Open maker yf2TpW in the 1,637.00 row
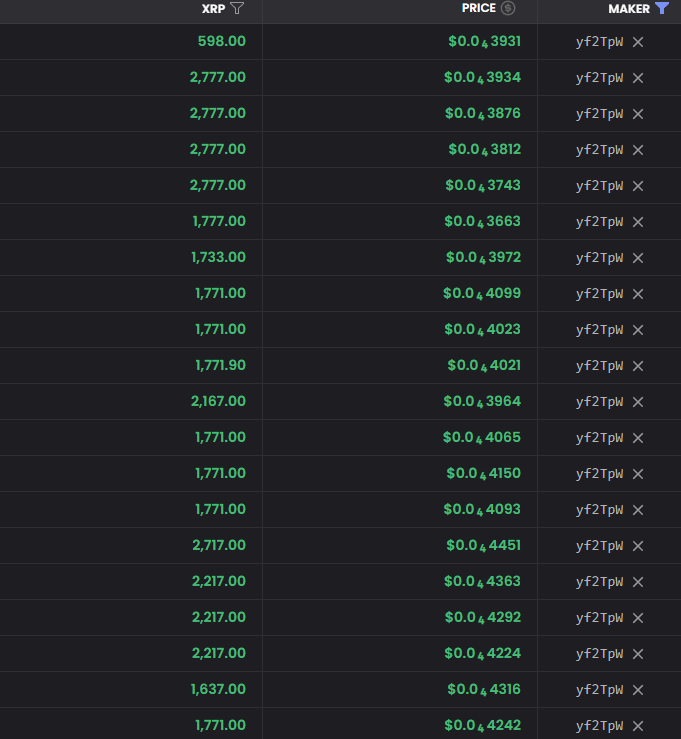The width and height of the screenshot is (681, 739). tap(599, 690)
